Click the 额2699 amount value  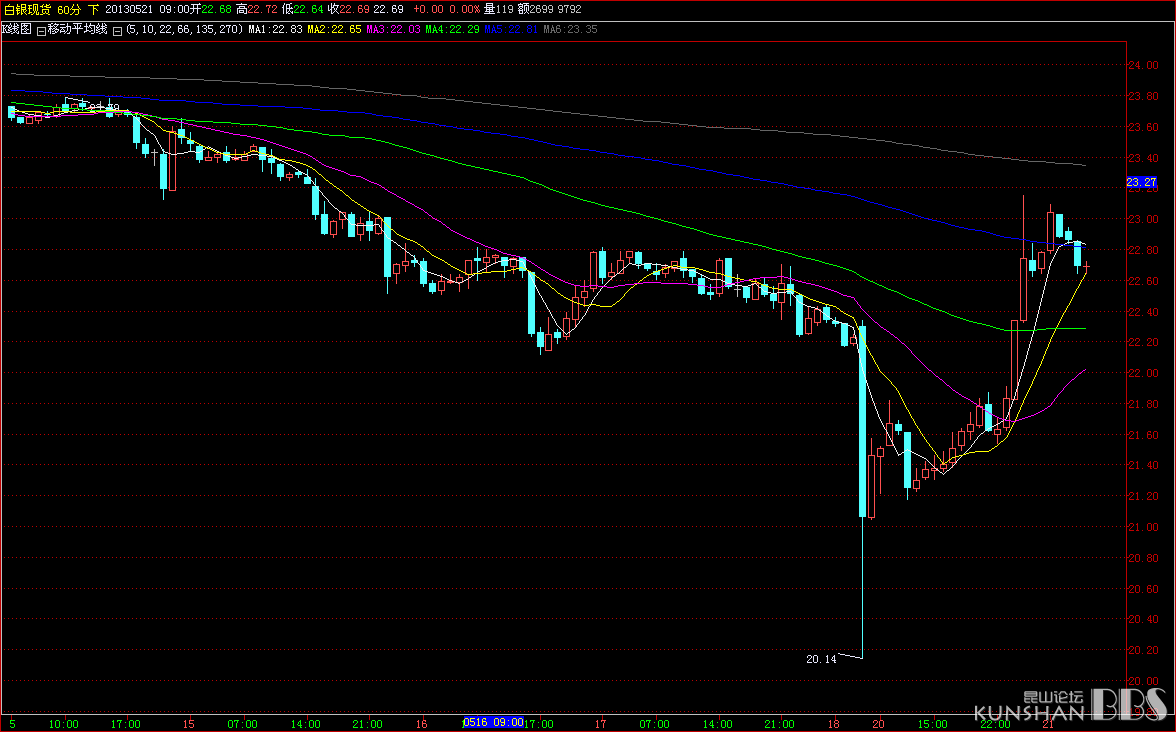(535, 9)
